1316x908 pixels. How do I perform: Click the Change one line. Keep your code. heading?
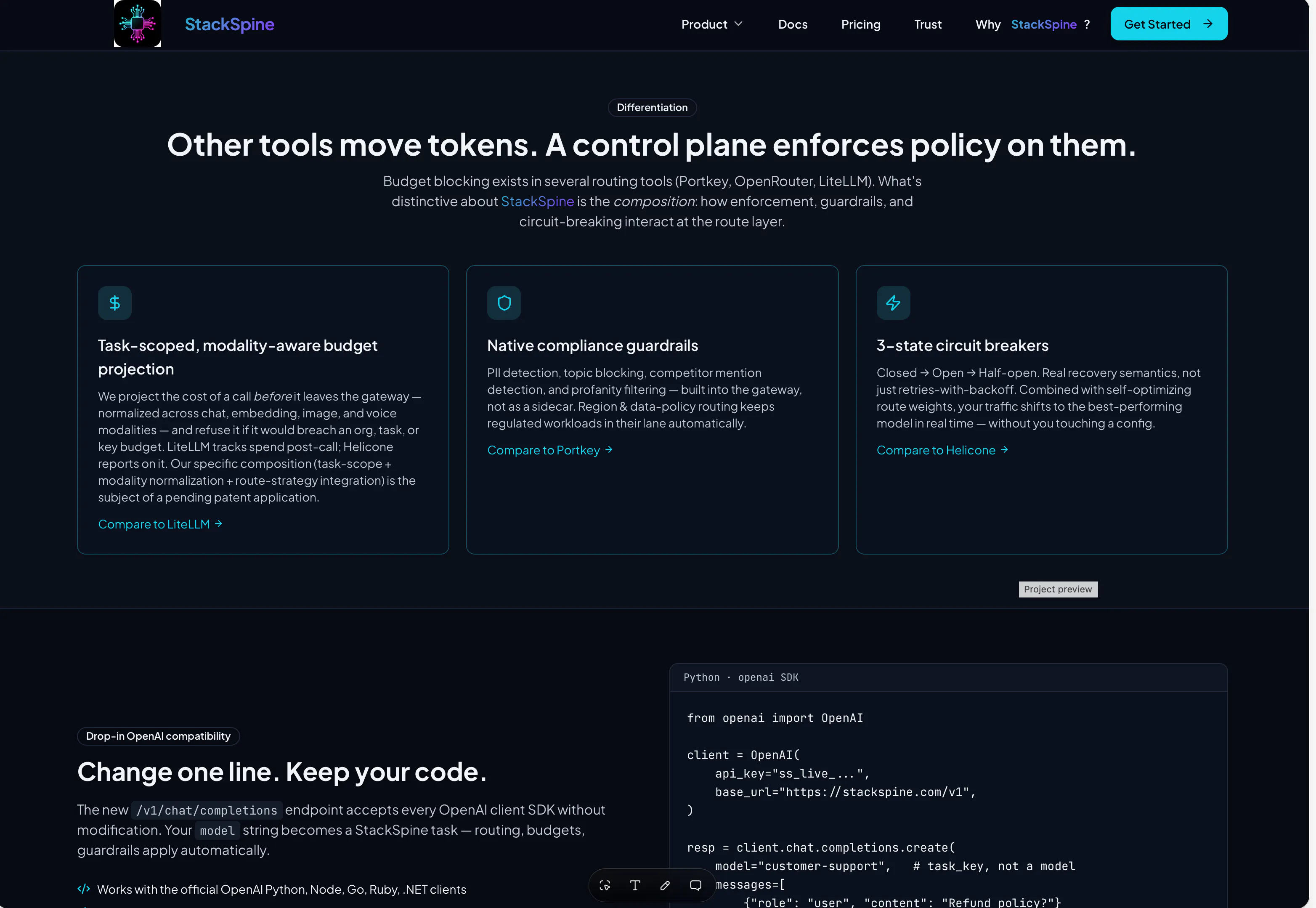coord(282,772)
